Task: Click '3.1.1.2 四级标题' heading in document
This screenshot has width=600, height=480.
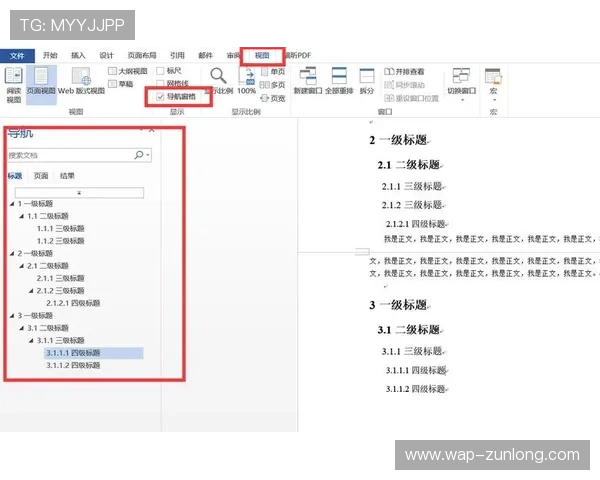Action: click(x=416, y=389)
